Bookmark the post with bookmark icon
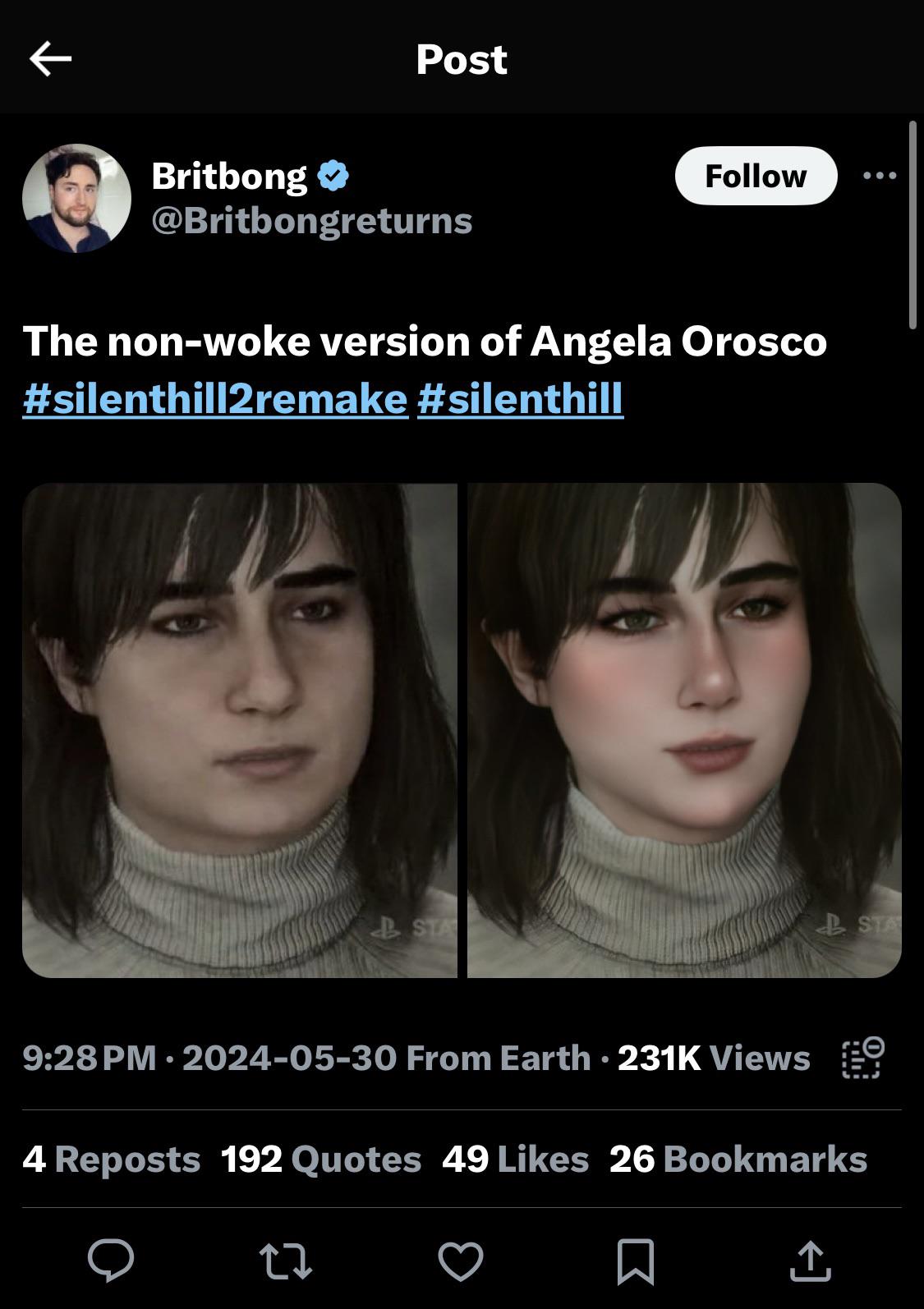 tap(636, 1260)
